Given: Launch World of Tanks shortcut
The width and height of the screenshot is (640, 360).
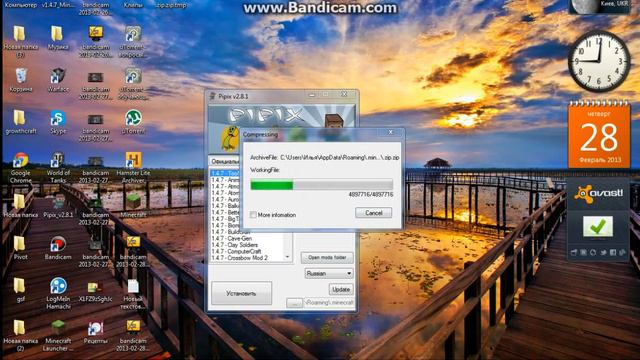Looking at the screenshot, I should click(58, 167).
